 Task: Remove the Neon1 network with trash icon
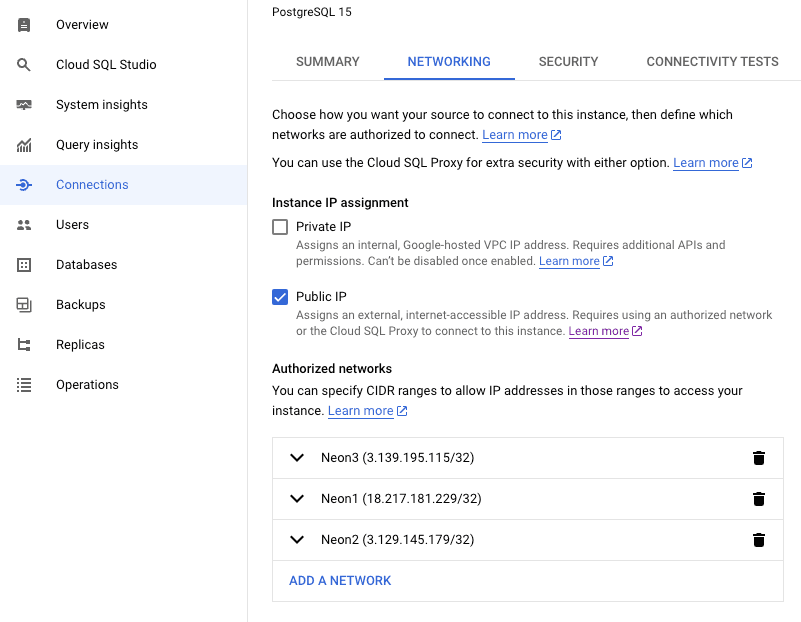pyautogui.click(x=759, y=498)
